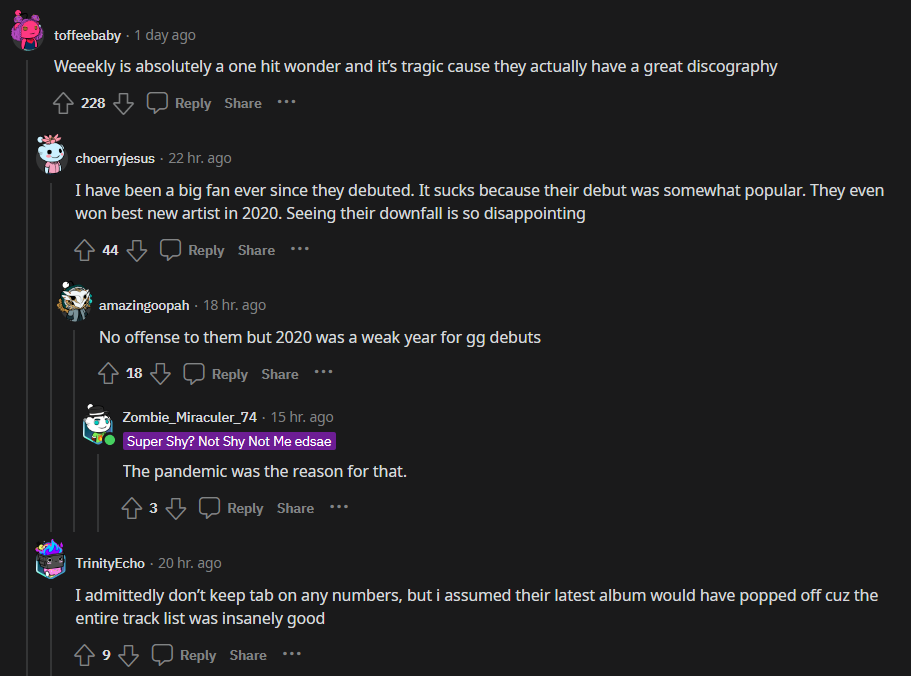911x676 pixels.
Task: Collapse thread line under choerryjesus's comment
Action: 50,400
